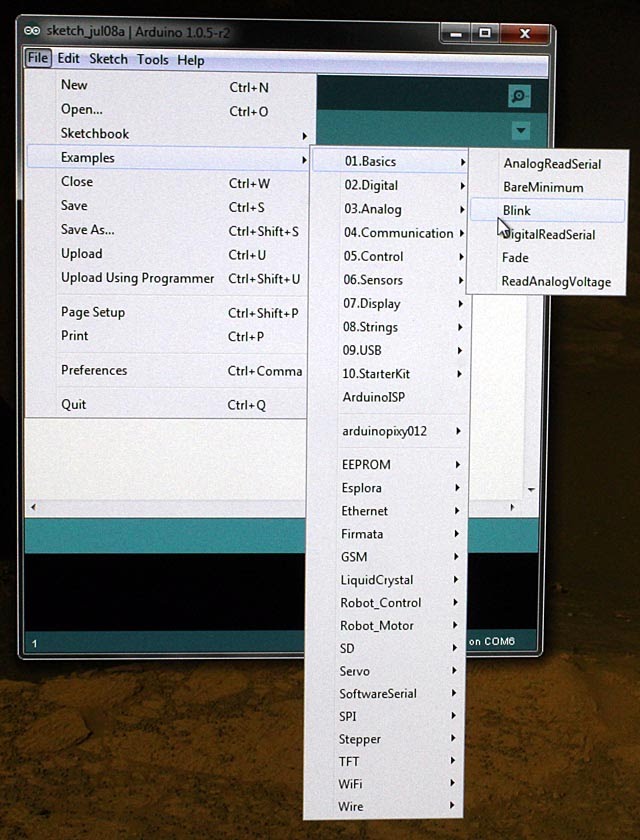Viewport: 640px width, 840px height.
Task: Open Page Setup from File menu
Action: click(x=169, y=312)
